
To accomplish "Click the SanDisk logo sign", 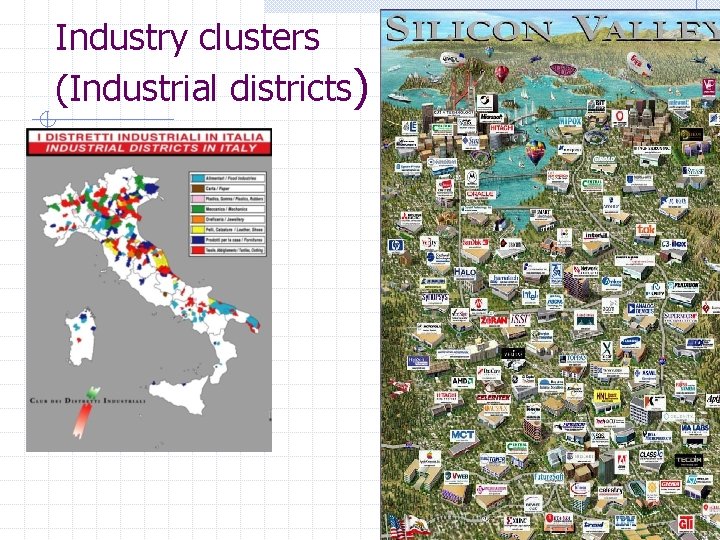I will click(x=475, y=242).
